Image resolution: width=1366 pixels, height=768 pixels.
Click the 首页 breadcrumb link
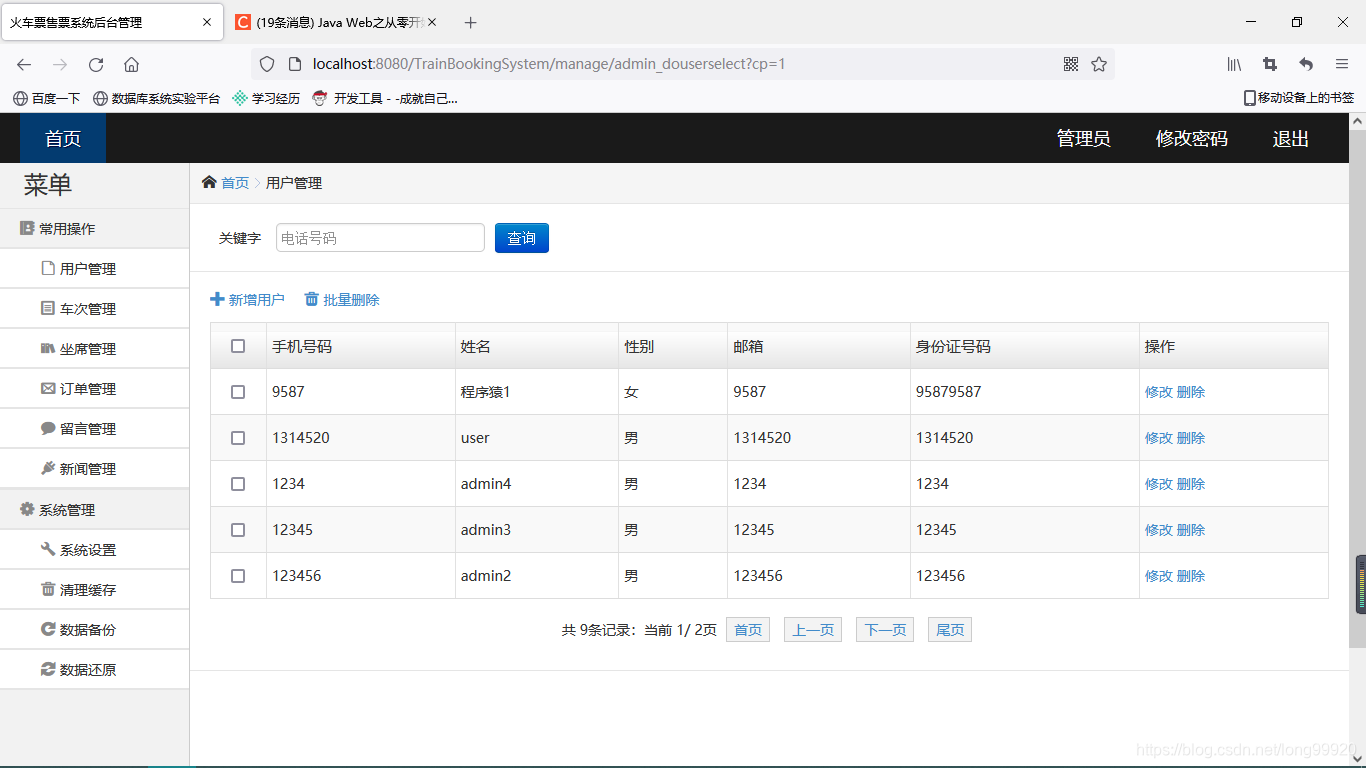coord(235,183)
